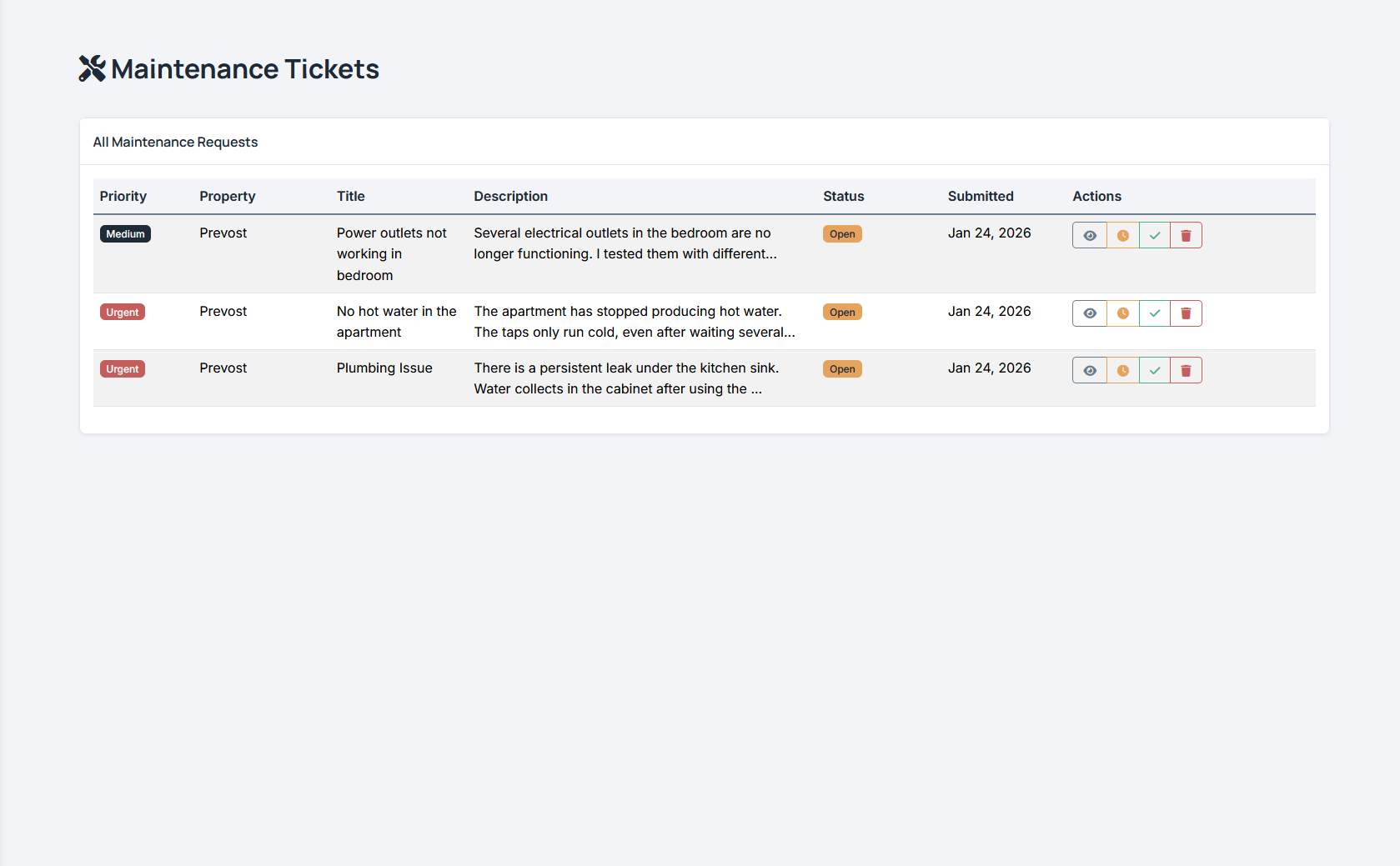Show the "No hot water" ticket via eye icon
This screenshot has height=866, width=1400.
(1089, 313)
